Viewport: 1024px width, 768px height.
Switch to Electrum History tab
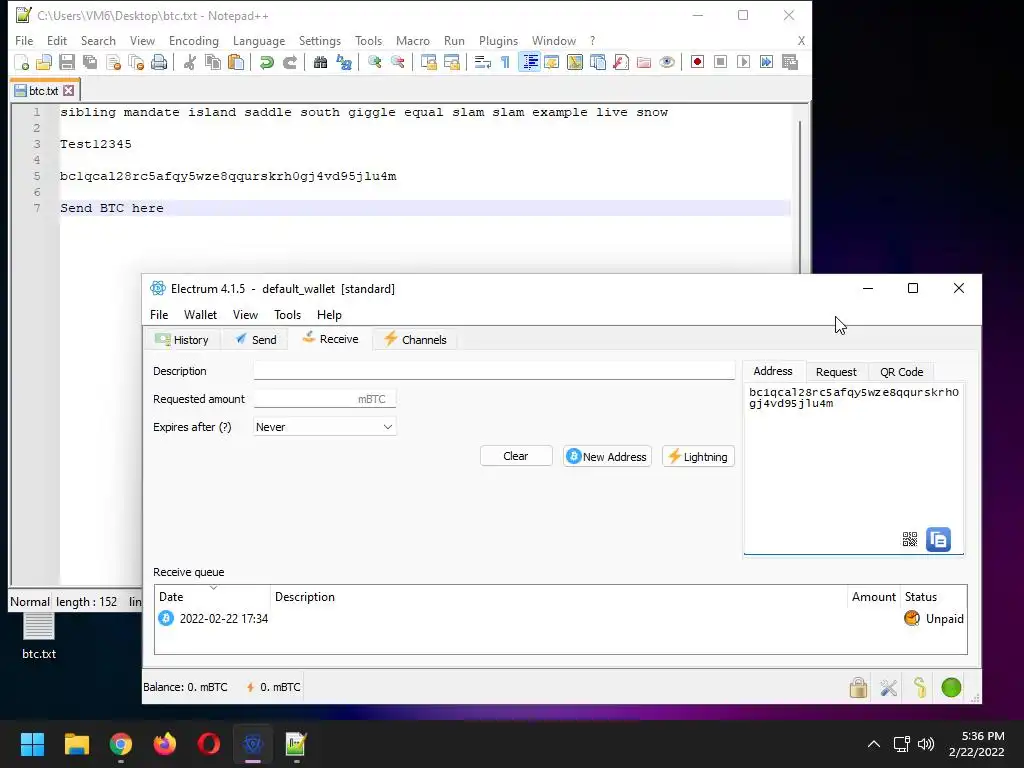click(x=182, y=340)
